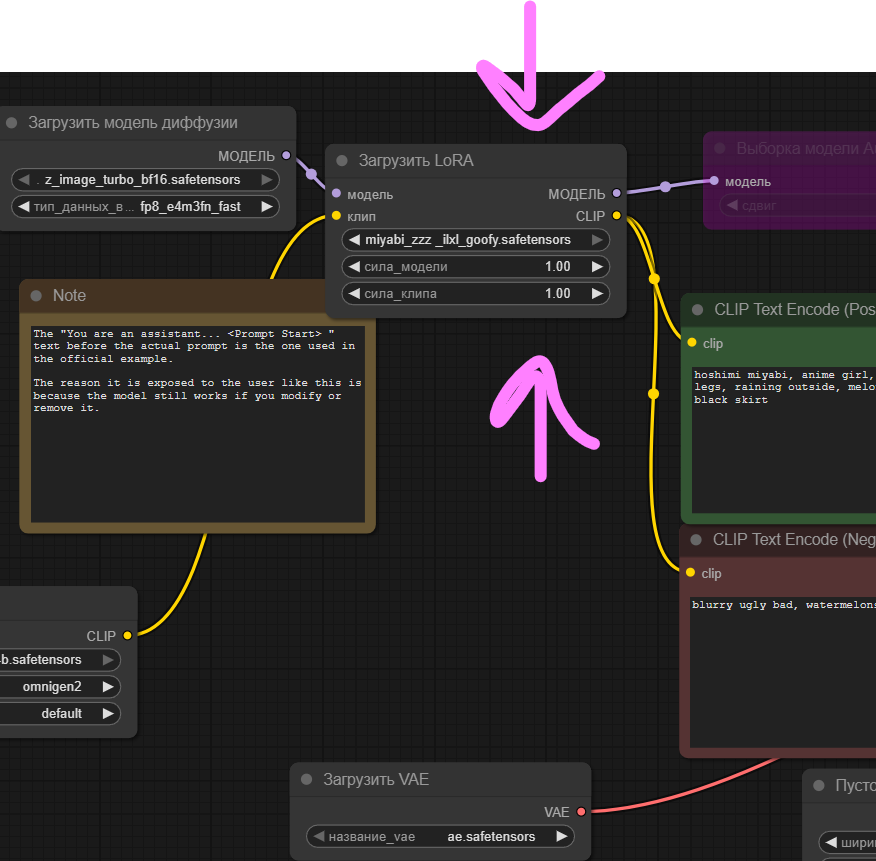876x861 pixels.
Task: Select previous model before z_image_turbo_bf16.safetensors
Action: (x=23, y=180)
